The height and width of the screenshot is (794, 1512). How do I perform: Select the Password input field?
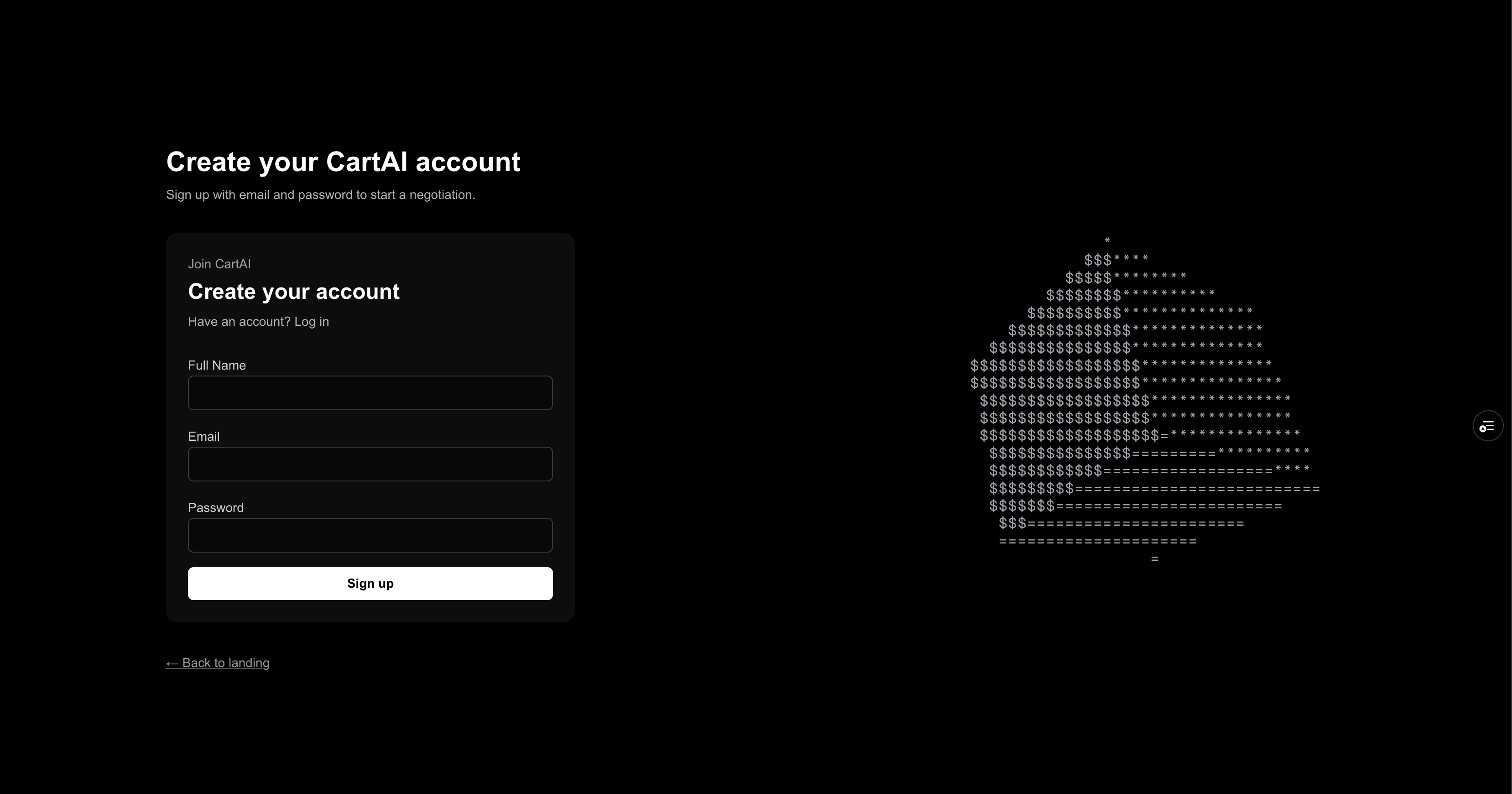tap(370, 535)
